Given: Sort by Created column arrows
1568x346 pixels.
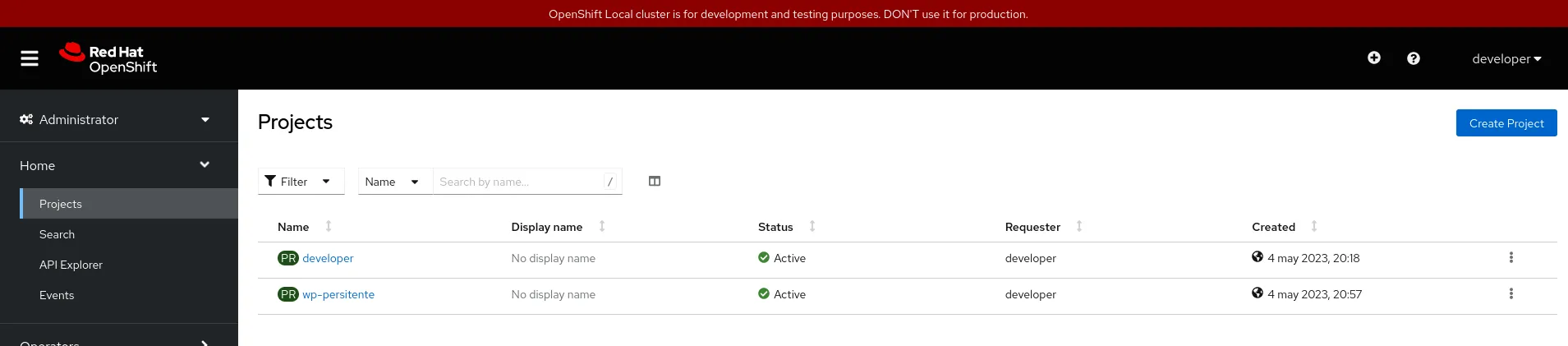Looking at the screenshot, I should [1314, 227].
